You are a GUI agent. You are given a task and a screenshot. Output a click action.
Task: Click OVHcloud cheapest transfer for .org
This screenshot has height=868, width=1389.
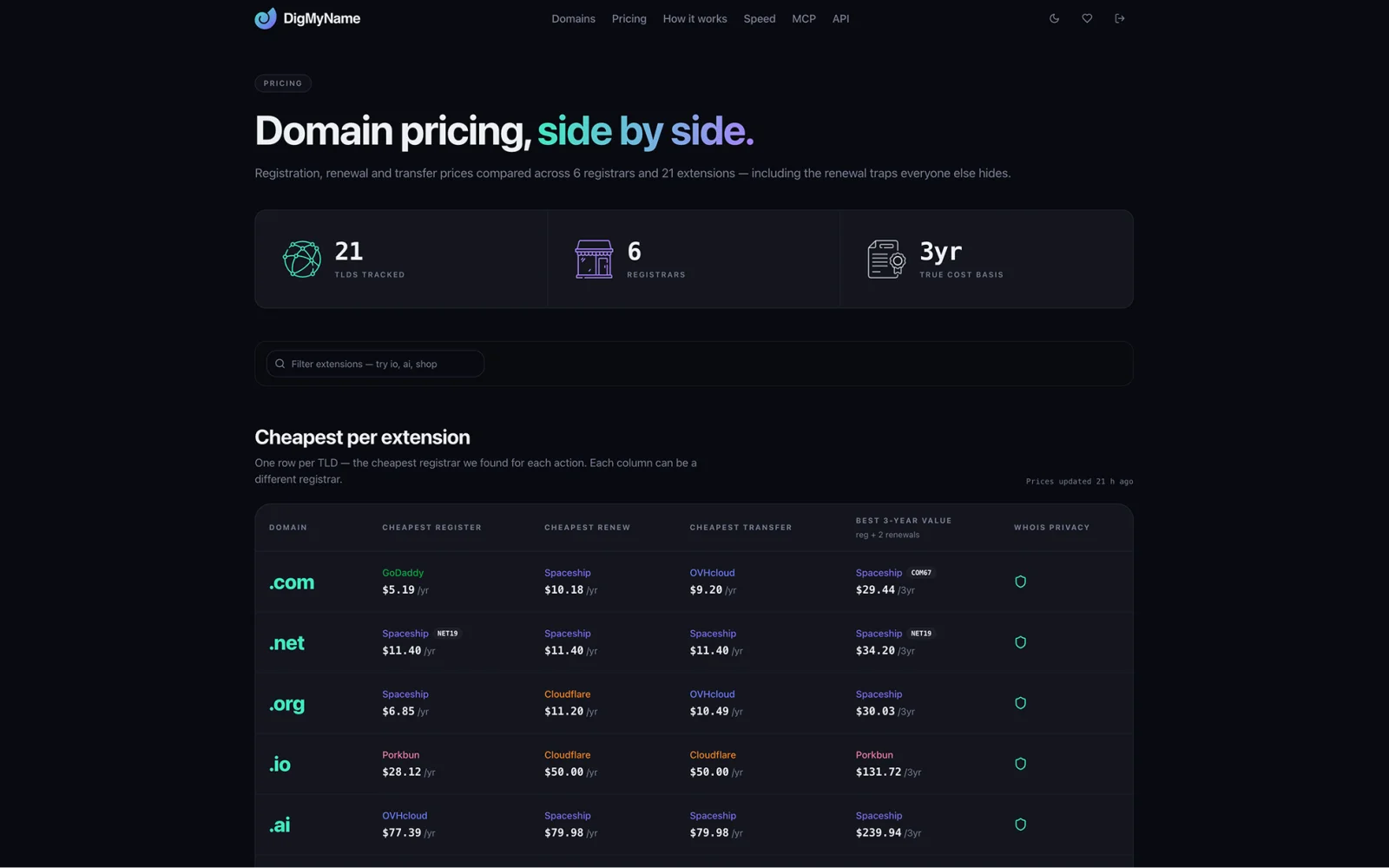(x=713, y=694)
